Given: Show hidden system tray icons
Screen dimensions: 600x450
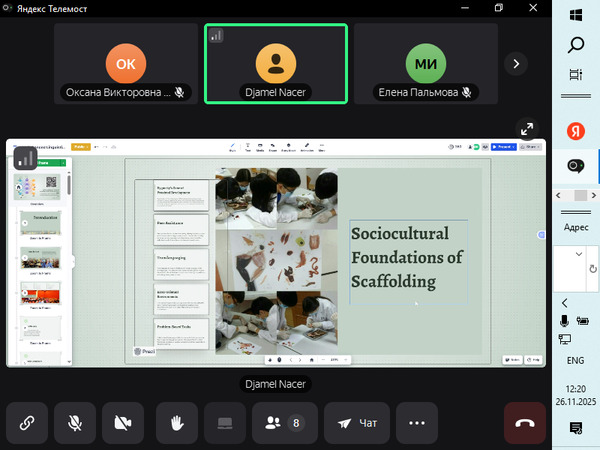Looking at the screenshot, I should coord(565,303).
